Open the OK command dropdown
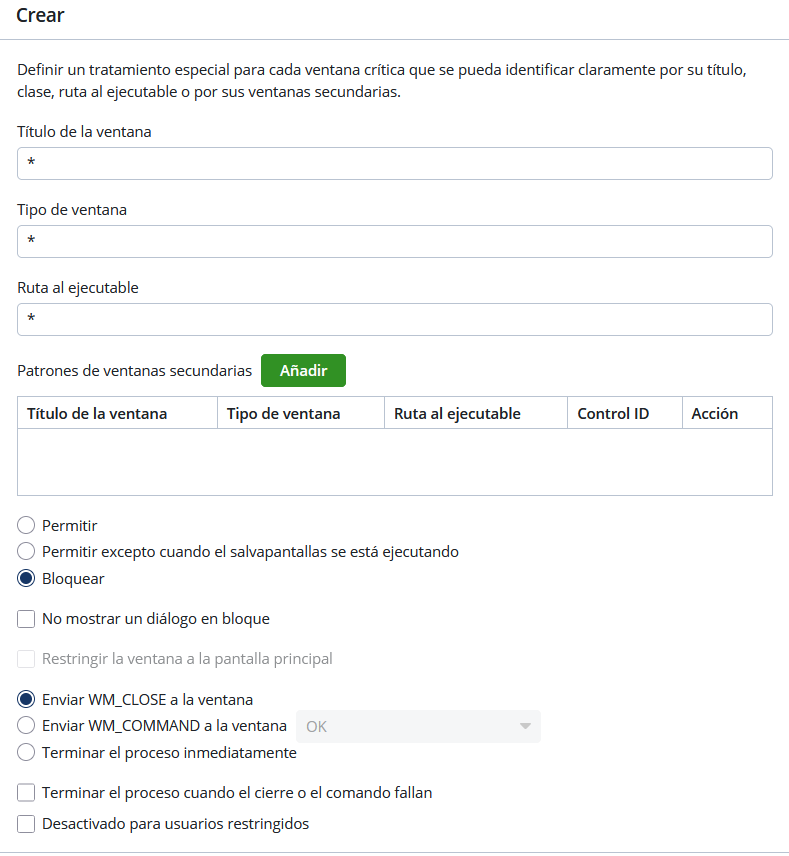This screenshot has height=856, width=789. 418,727
